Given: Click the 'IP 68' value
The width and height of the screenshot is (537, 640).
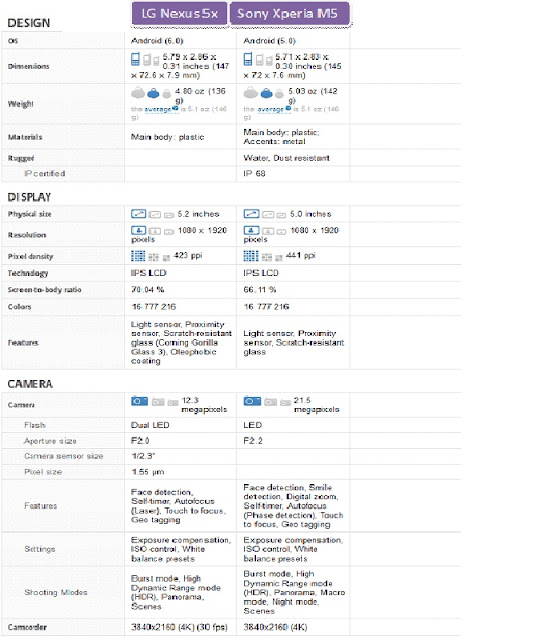Looking at the screenshot, I should [255, 174].
